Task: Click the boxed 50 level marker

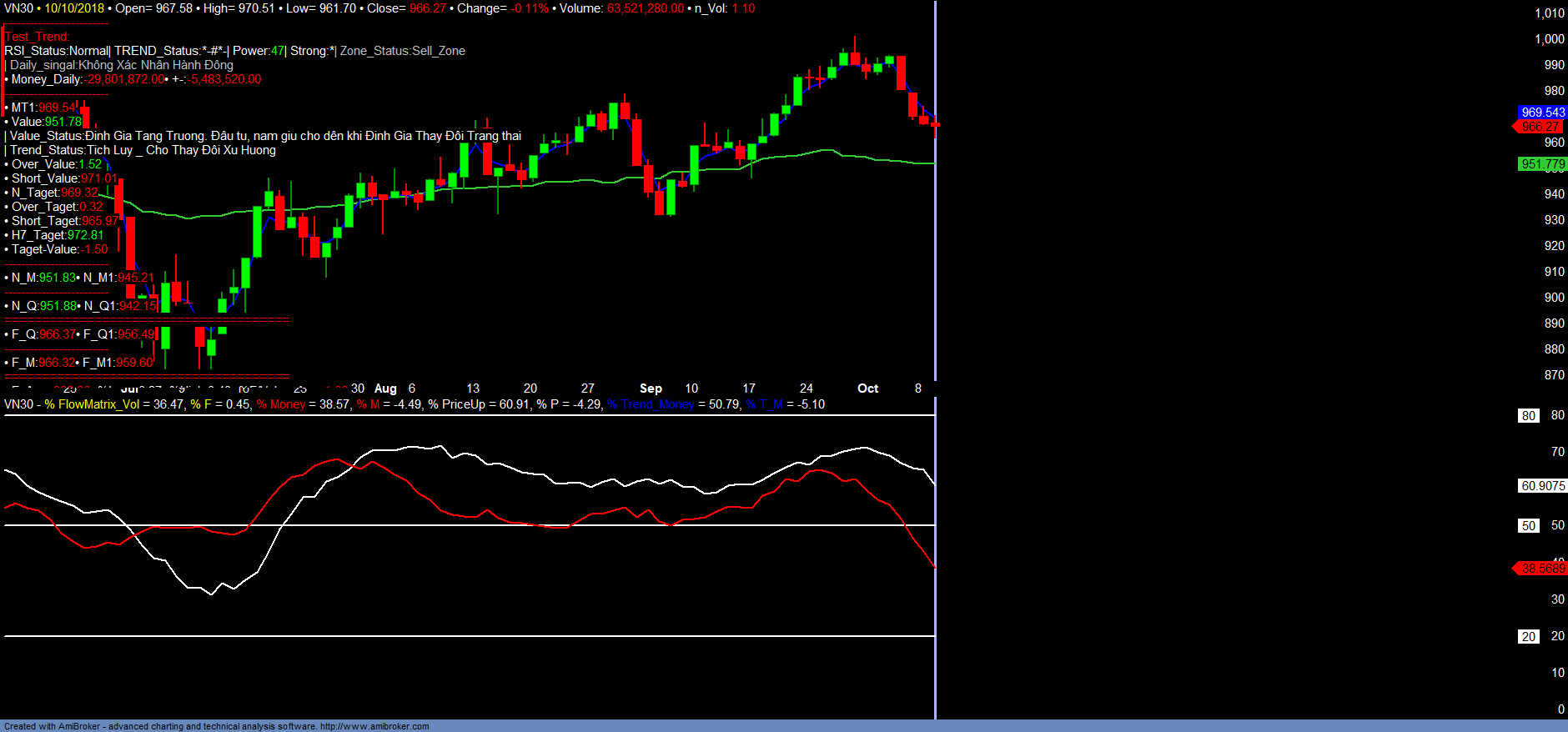Action: coord(1528,525)
